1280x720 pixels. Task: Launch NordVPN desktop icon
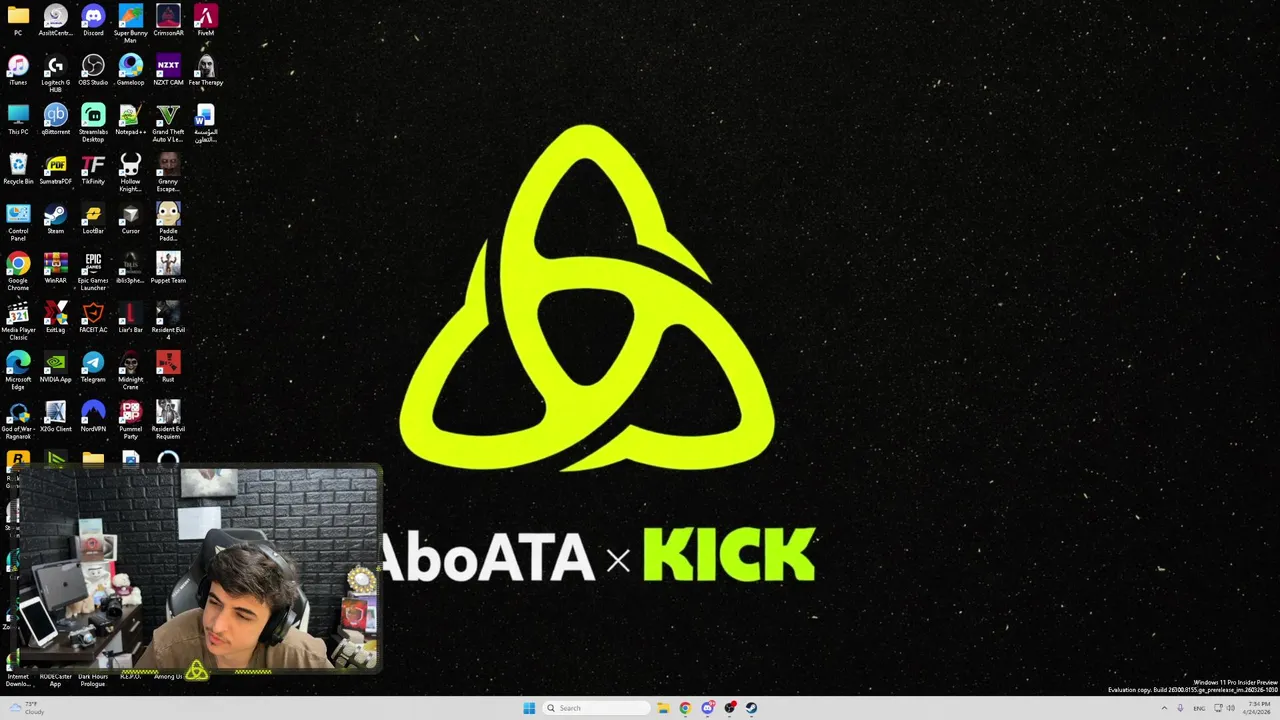pyautogui.click(x=93, y=417)
